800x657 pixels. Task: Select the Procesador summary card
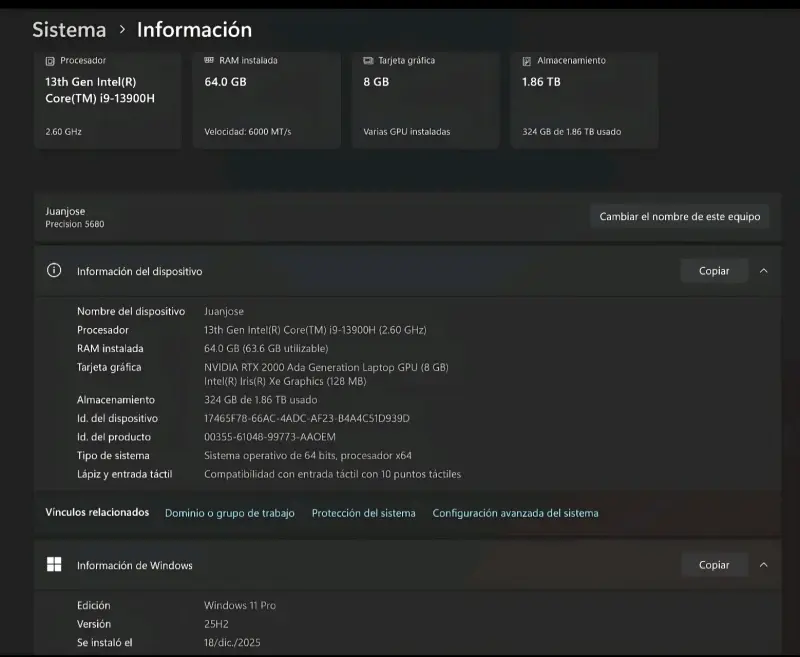coord(108,100)
